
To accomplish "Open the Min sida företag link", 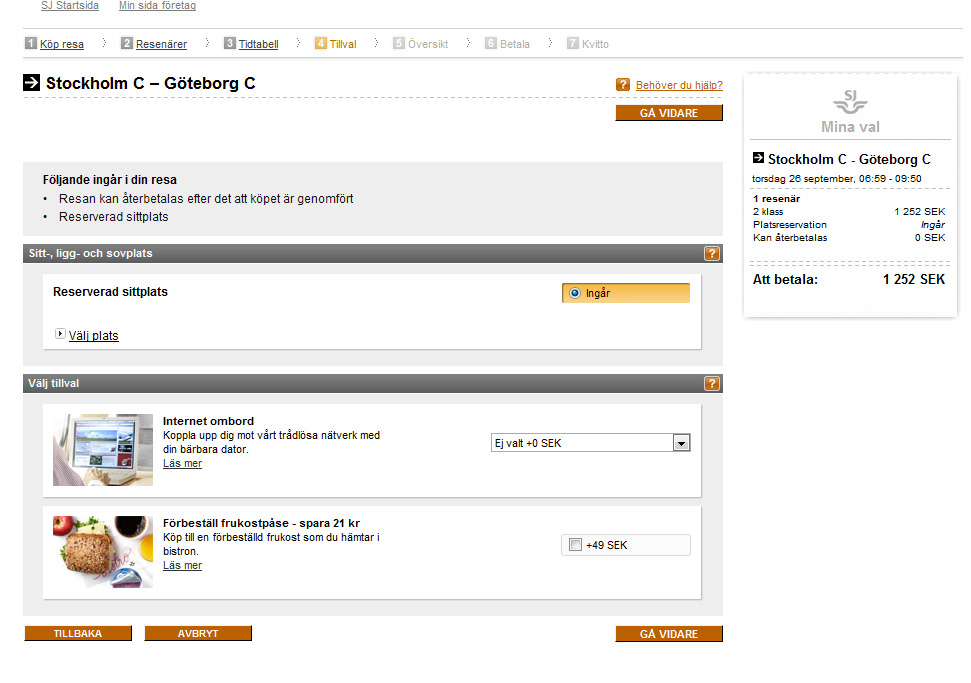I will pyautogui.click(x=157, y=6).
